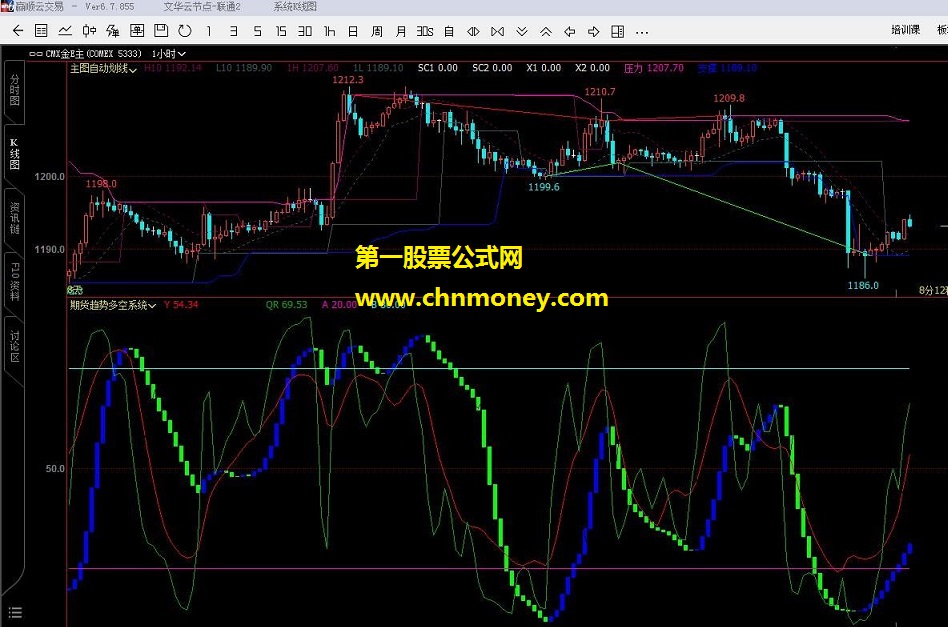Select the 1h hourly period button
948x627 pixels.
tap(330, 31)
